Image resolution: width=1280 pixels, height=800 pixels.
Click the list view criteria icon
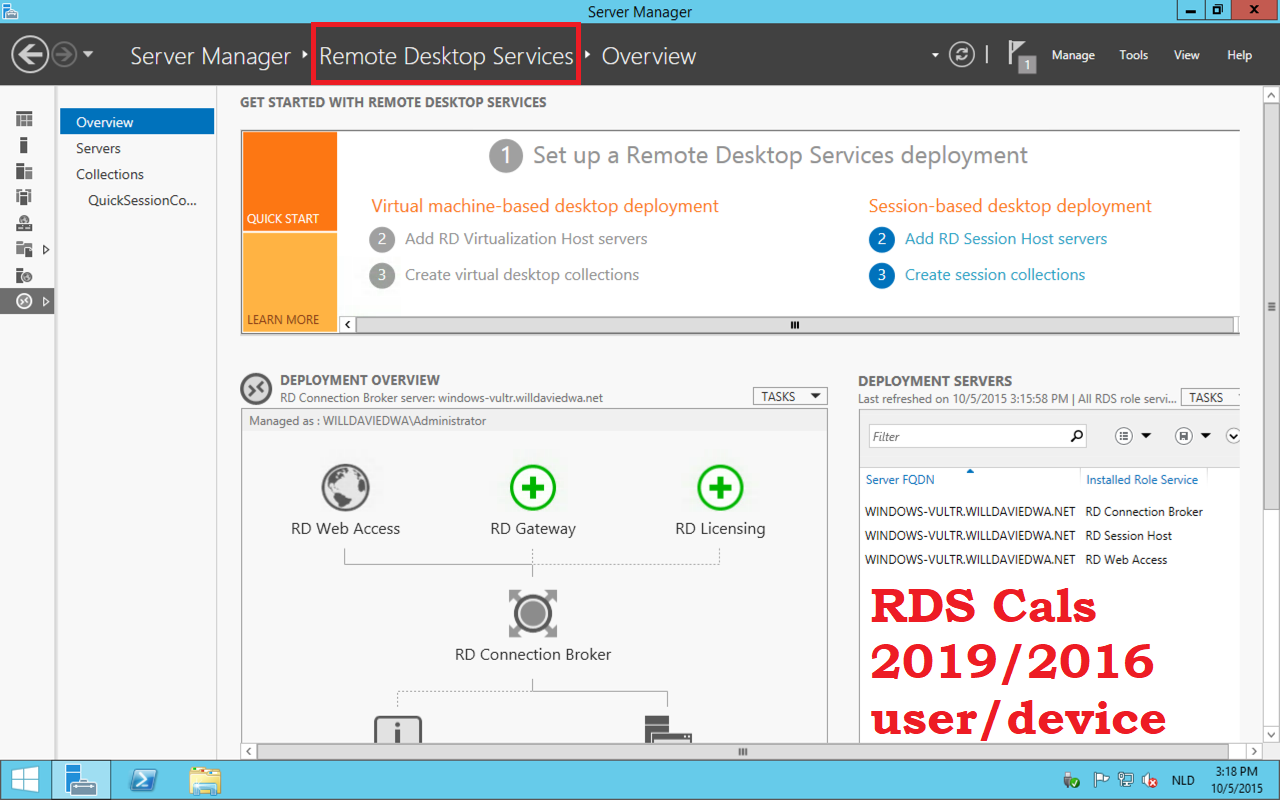[1124, 436]
